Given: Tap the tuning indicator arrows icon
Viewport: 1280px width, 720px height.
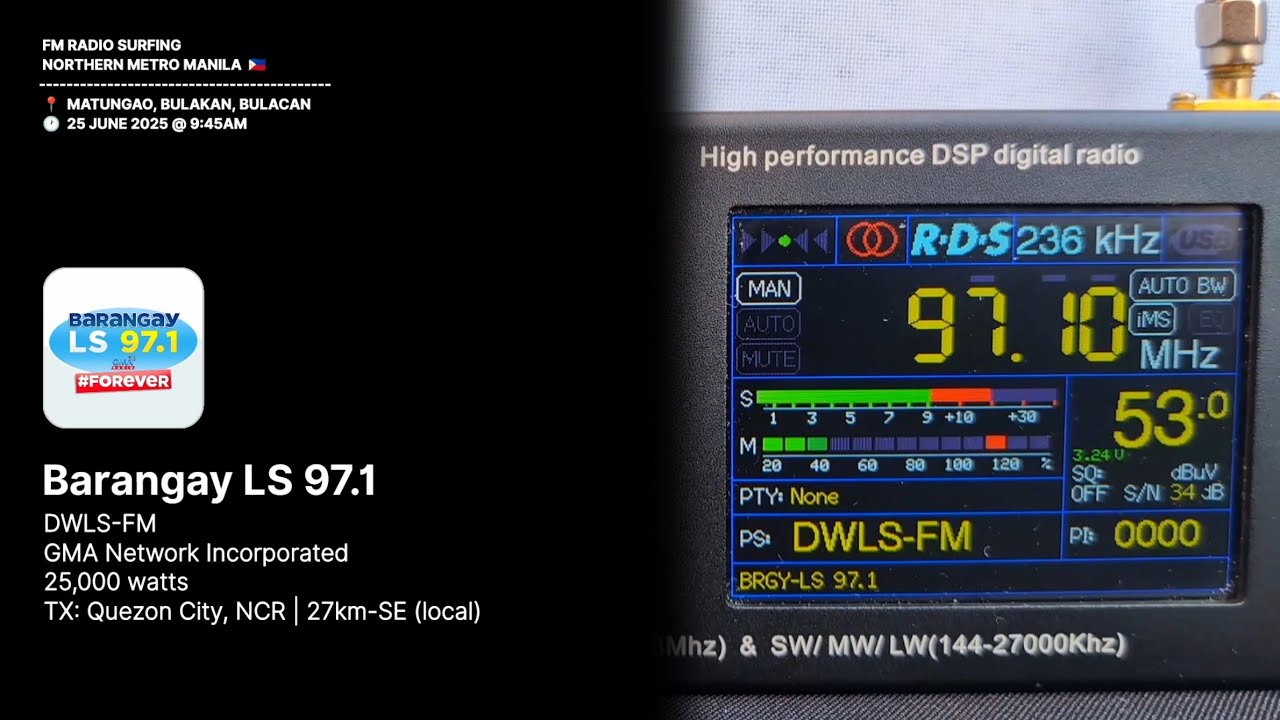Looking at the screenshot, I should click(784, 241).
